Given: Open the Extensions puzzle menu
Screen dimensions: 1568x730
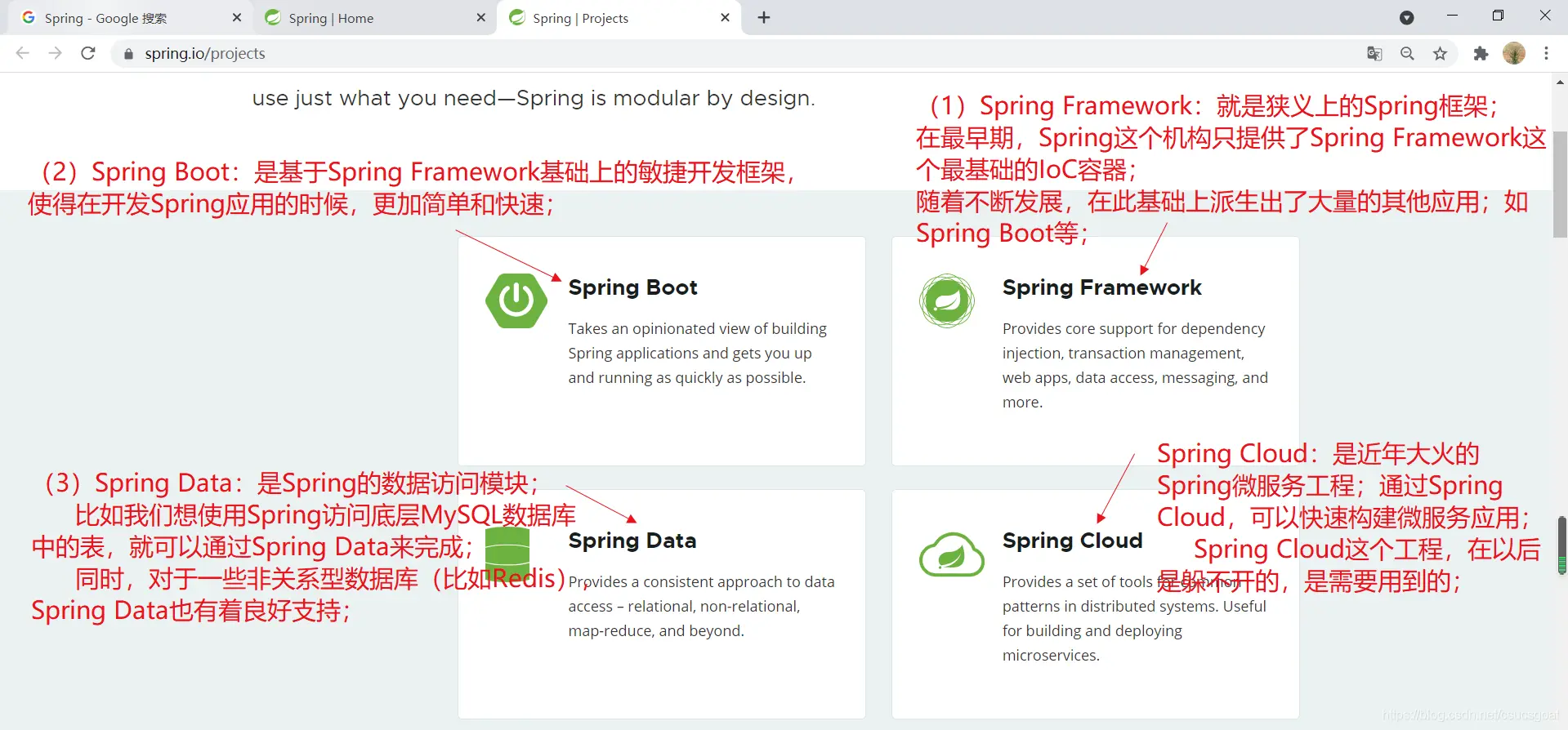Looking at the screenshot, I should [1481, 53].
